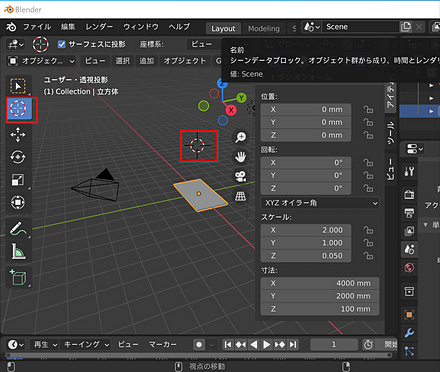Click the timeline horizontal scrollbar

198,355
